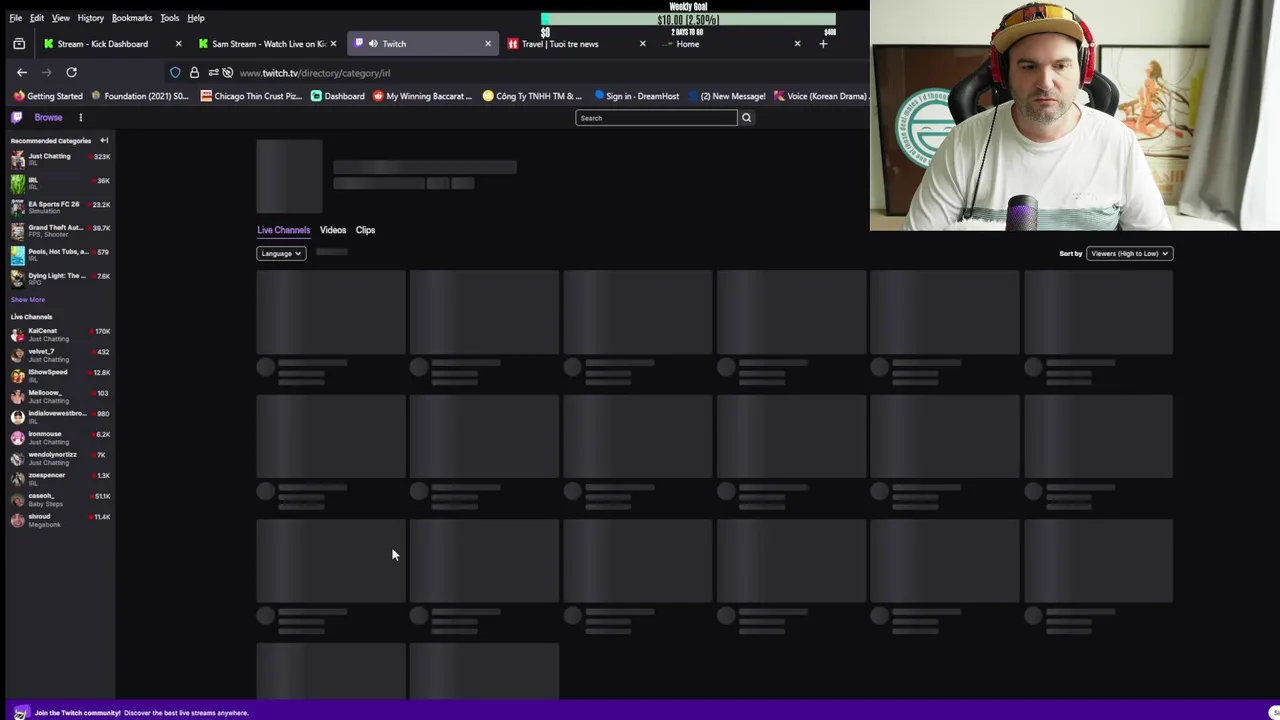Viewport: 1280px width, 720px height.
Task: Expand the Language filter dropdown
Action: [281, 253]
